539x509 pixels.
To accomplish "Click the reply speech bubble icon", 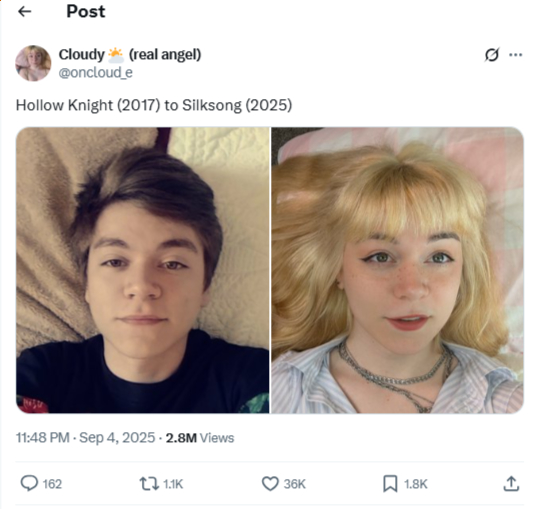I will [29, 484].
